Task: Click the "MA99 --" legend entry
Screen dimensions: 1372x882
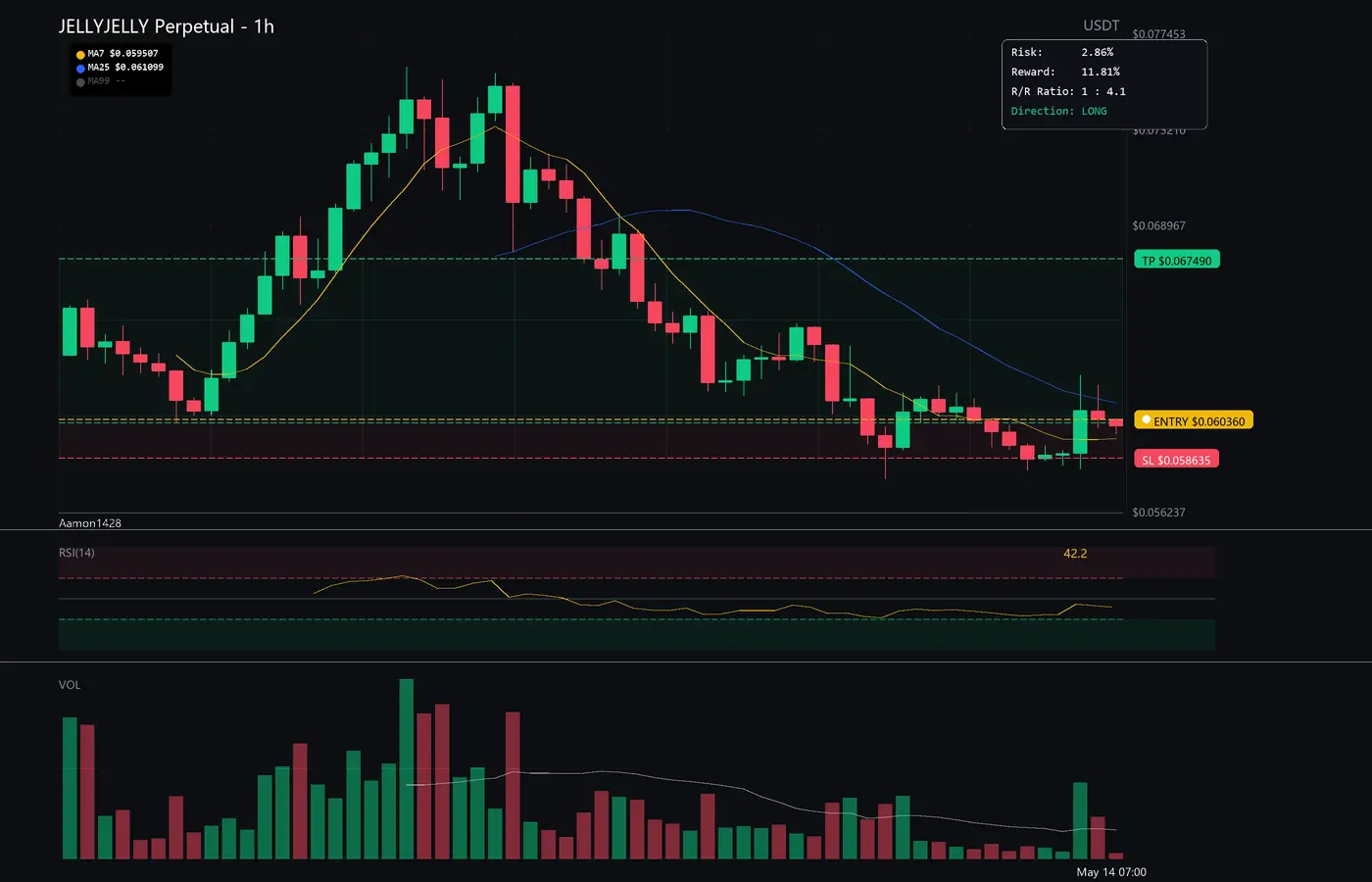Action: [x=106, y=81]
